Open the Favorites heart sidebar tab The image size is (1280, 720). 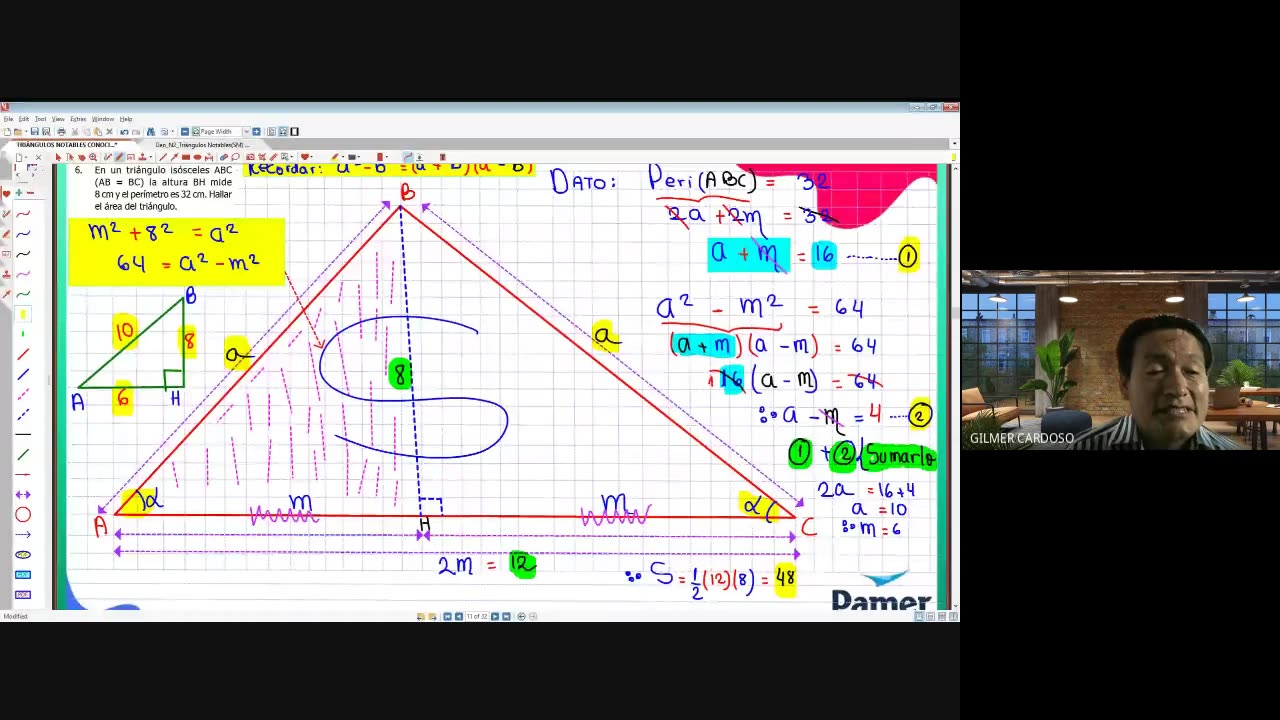pyautogui.click(x=7, y=193)
